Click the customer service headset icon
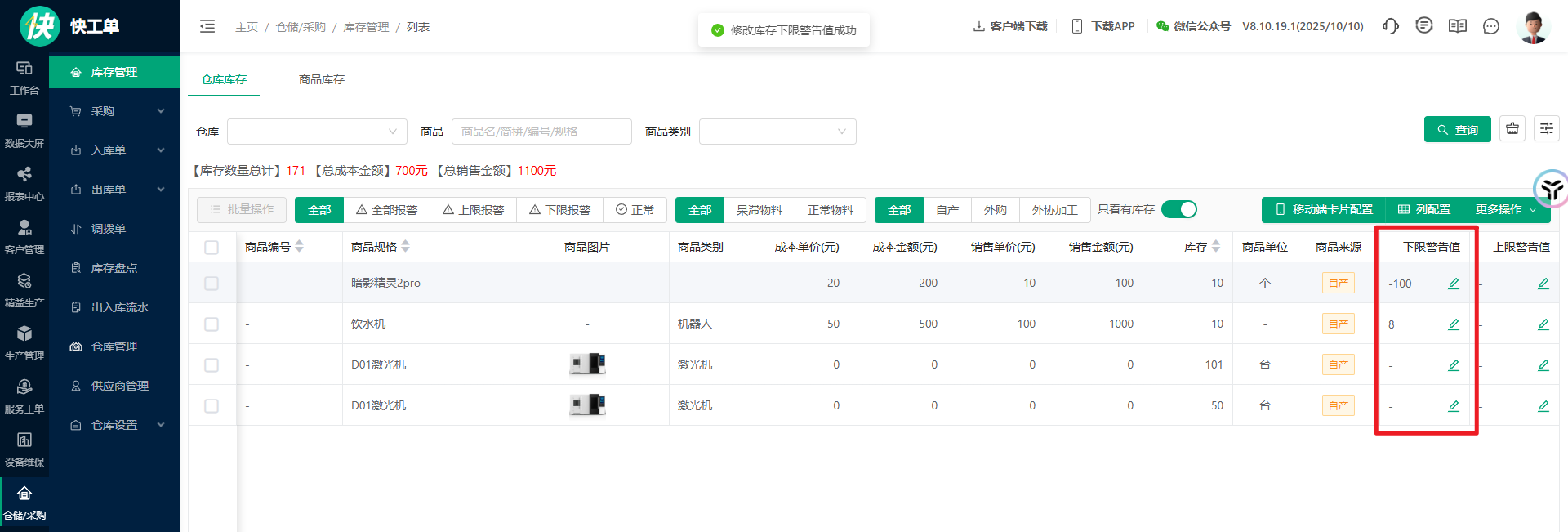 (x=1390, y=26)
